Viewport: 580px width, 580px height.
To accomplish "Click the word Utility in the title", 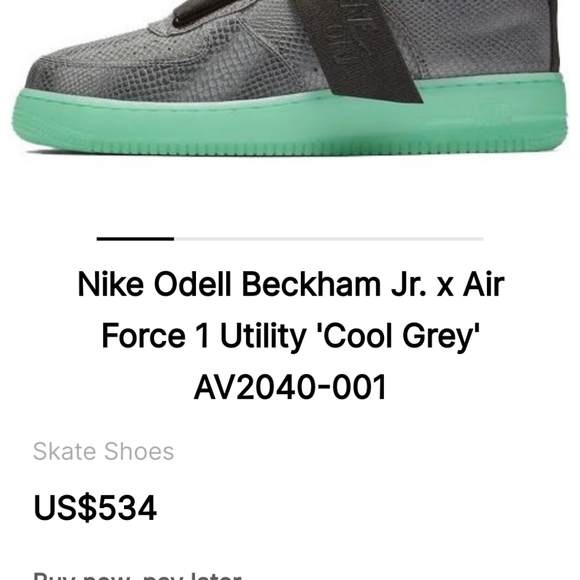I will 262,336.
